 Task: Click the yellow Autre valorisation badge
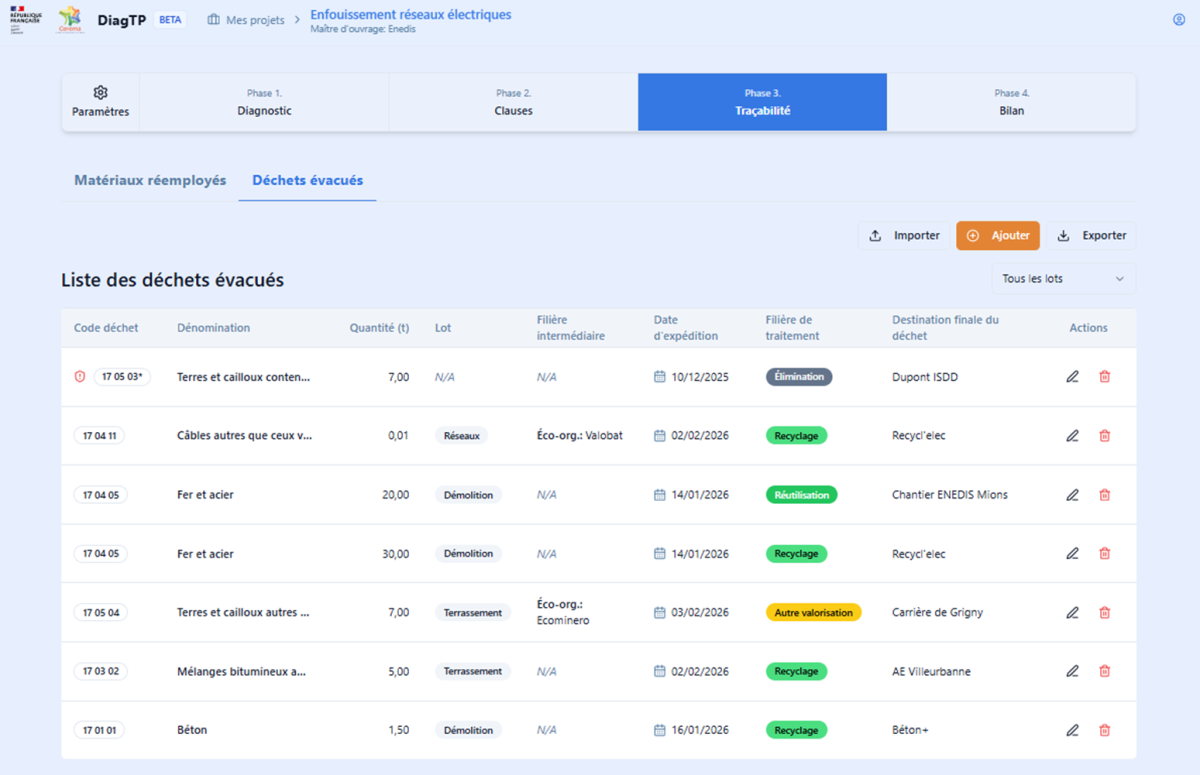coord(813,612)
